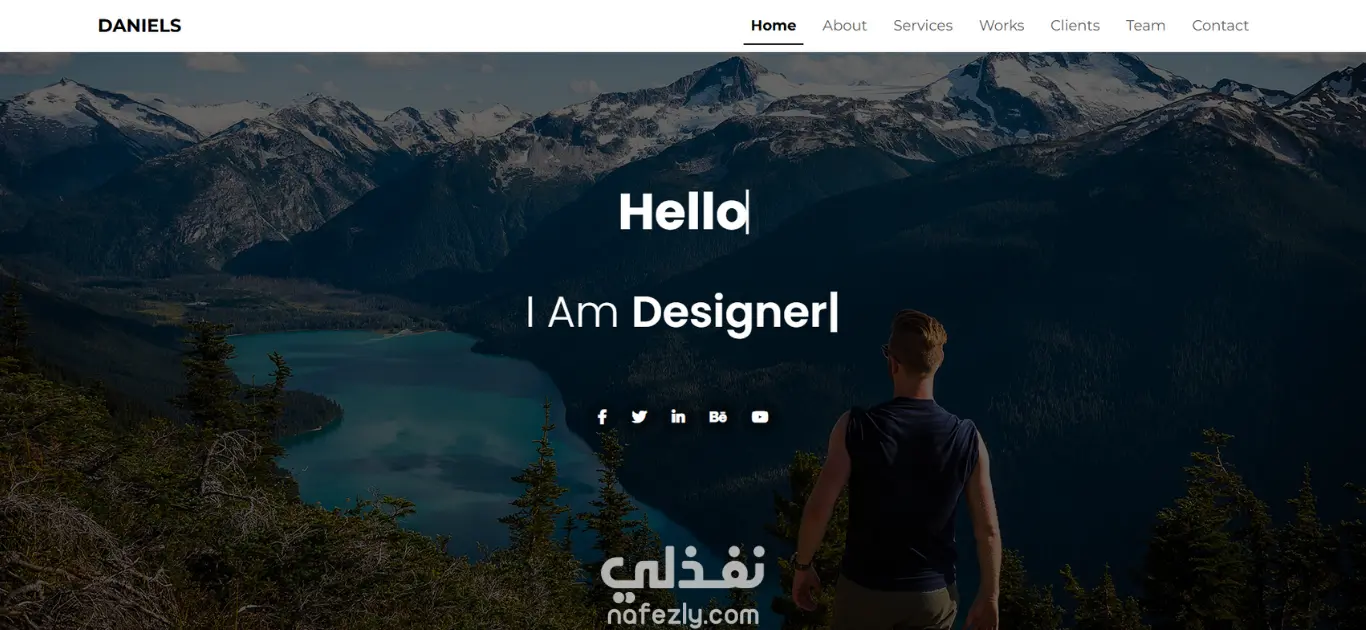Screen dimensions: 1366x630
Task: Open the YouTube social icon
Action: pos(760,417)
